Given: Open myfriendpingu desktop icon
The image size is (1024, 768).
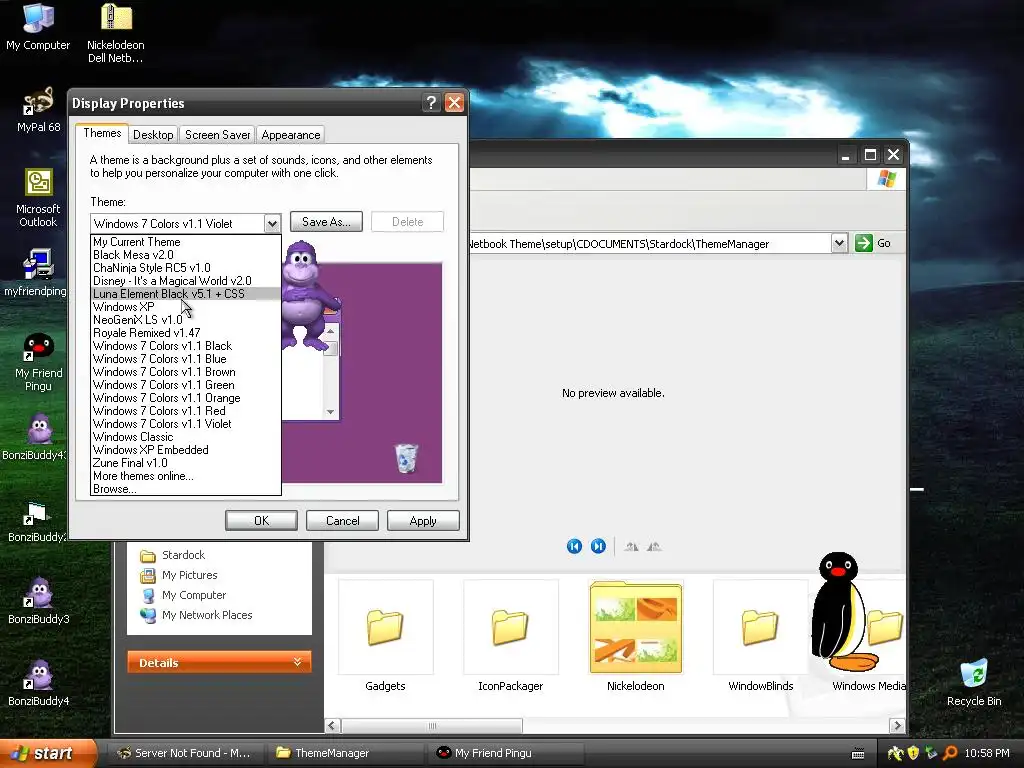Looking at the screenshot, I should pos(36,272).
